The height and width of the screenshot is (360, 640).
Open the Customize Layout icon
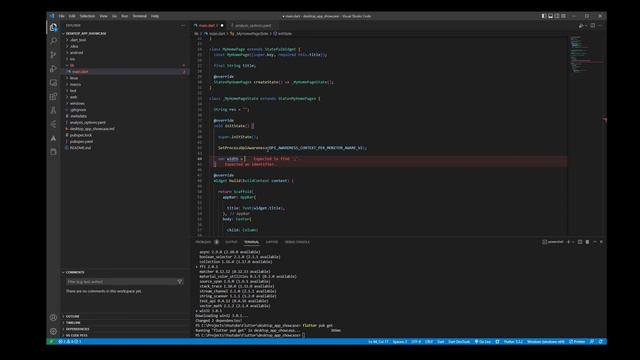tap(563, 16)
